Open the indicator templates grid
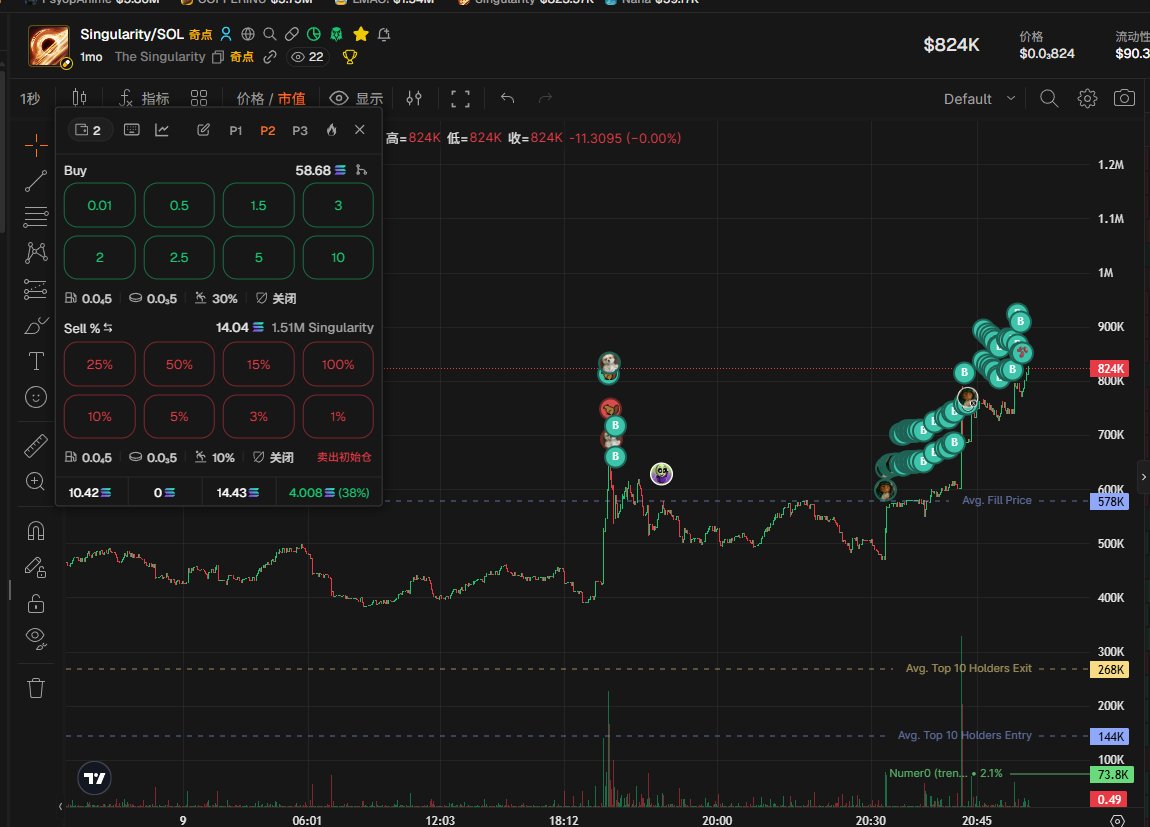1150x827 pixels. [199, 98]
